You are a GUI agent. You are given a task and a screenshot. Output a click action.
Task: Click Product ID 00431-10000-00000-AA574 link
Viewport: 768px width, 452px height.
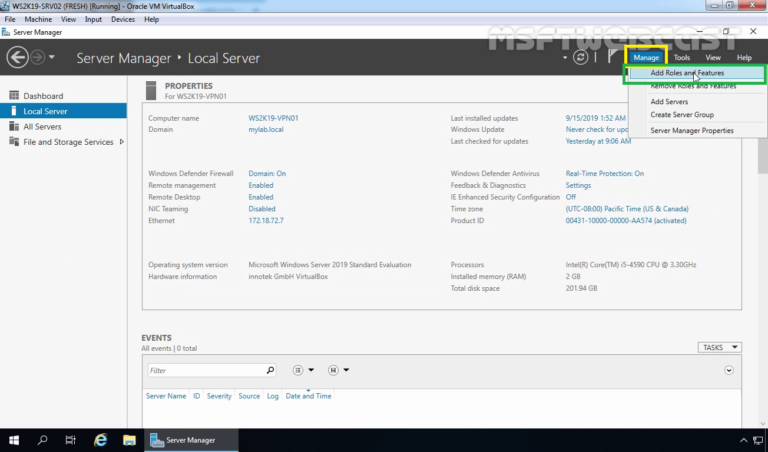626,220
